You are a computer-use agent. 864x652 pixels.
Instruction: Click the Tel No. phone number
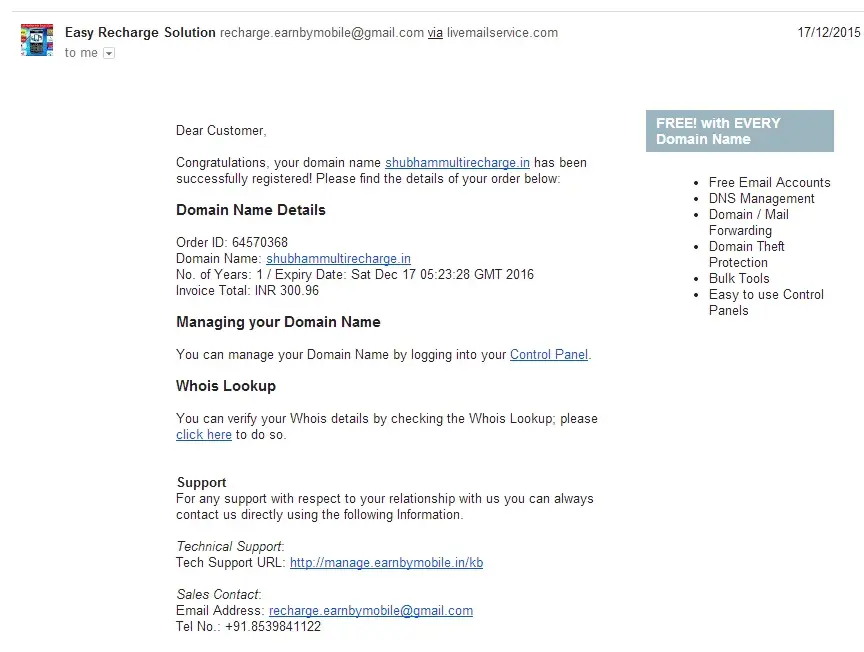(273, 627)
